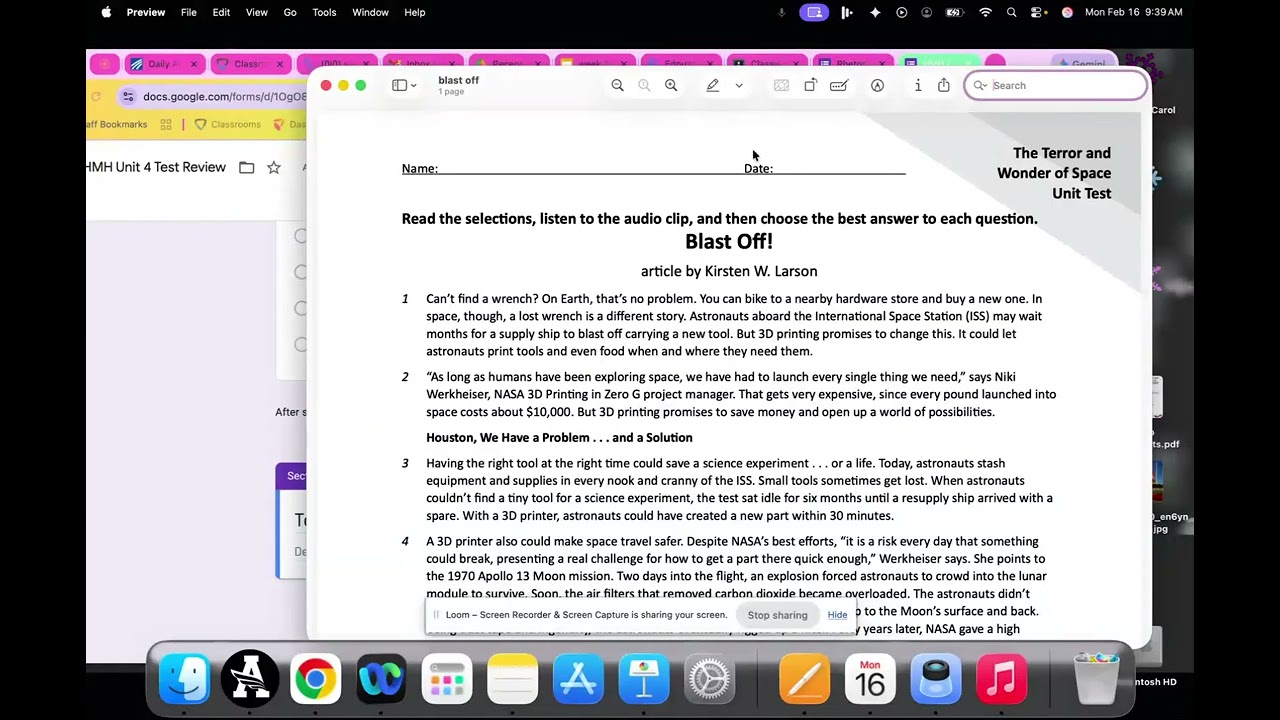Viewport: 1280px width, 720px height.
Task: Zoom to actual size in Preview toolbar
Action: [x=644, y=86]
